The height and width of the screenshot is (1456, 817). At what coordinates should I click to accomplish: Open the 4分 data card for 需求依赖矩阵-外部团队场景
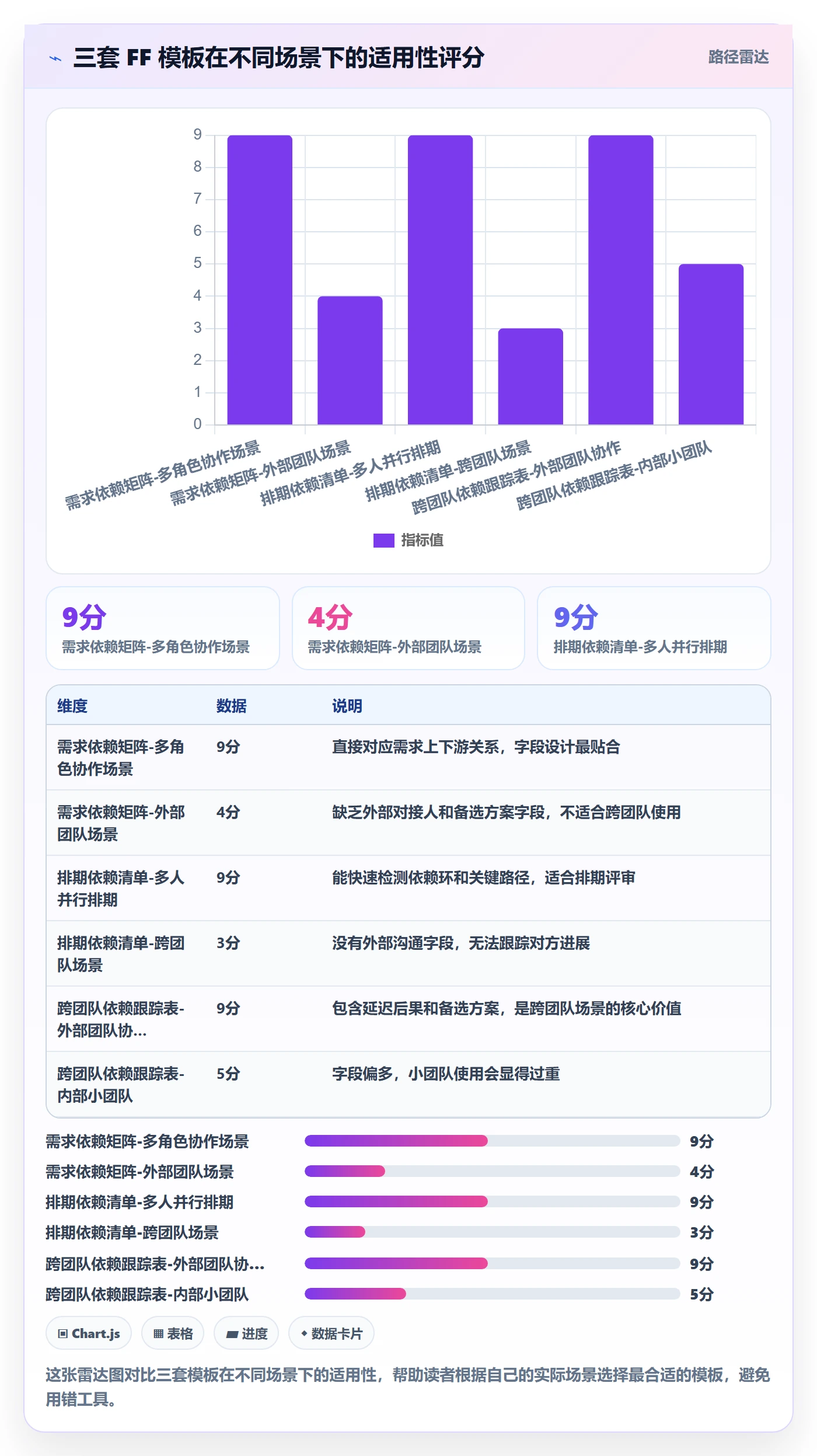tap(408, 628)
